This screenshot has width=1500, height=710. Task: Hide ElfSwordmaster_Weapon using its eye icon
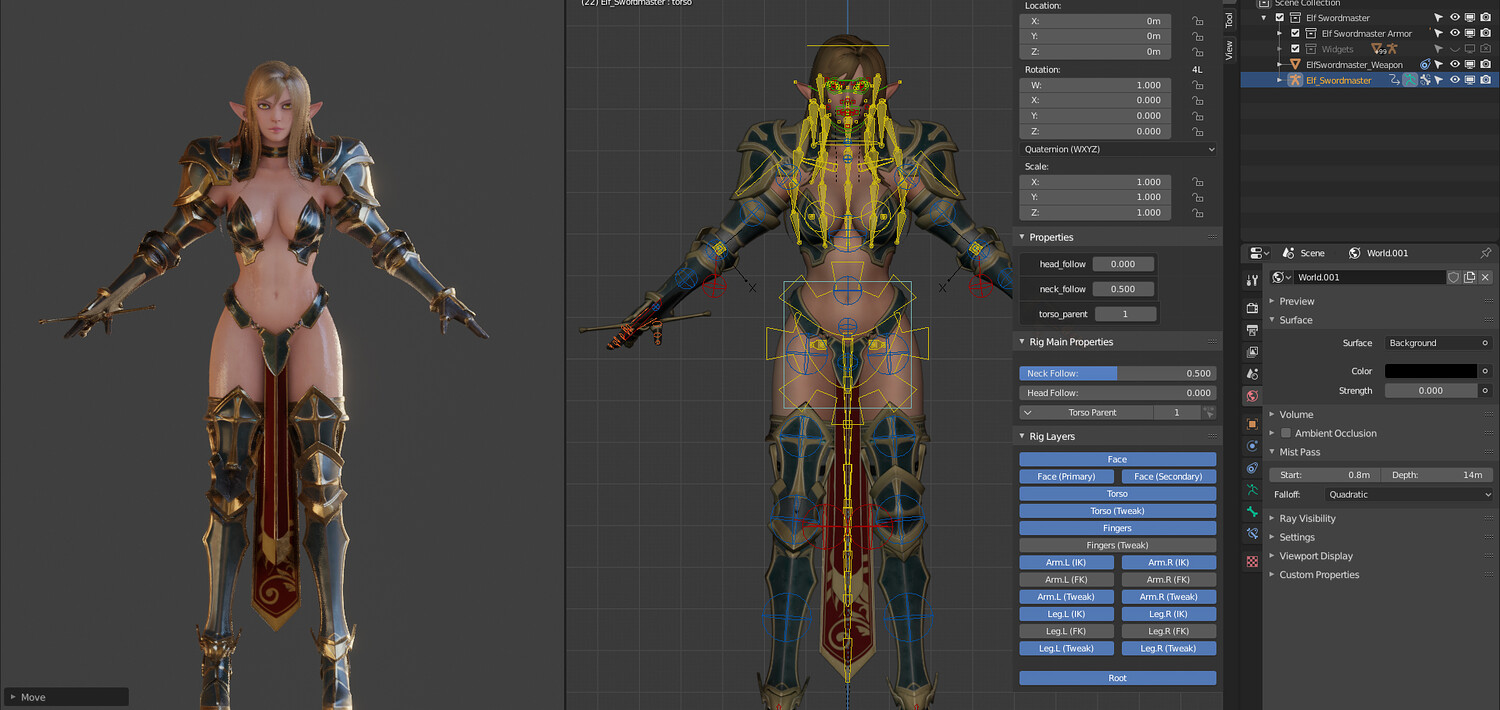click(x=1455, y=64)
